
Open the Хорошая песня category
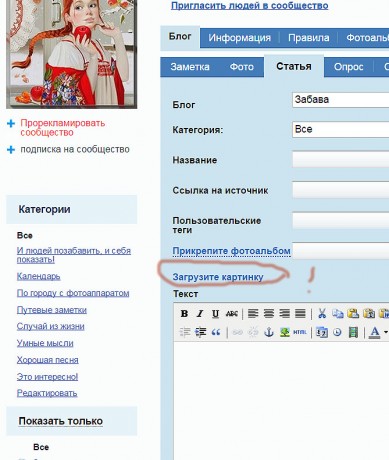48,360
